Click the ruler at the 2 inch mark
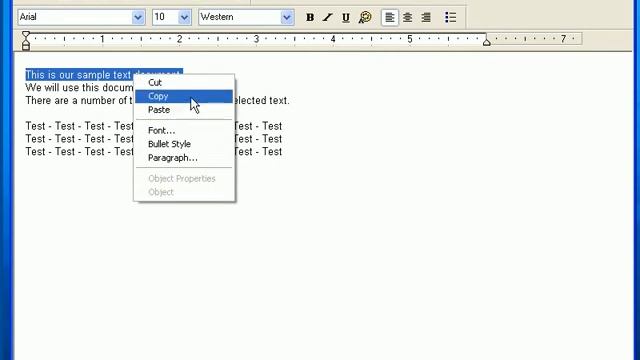 179,39
